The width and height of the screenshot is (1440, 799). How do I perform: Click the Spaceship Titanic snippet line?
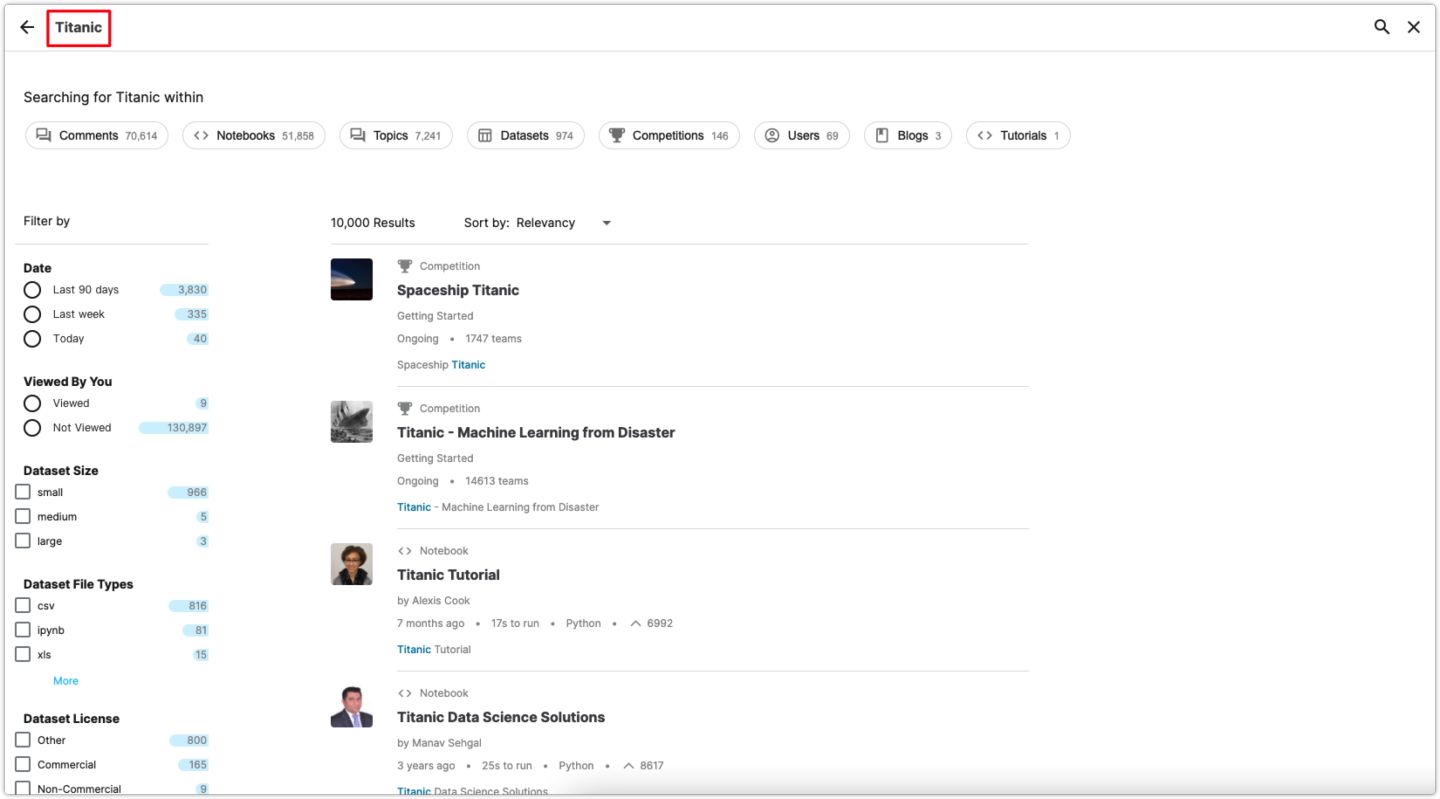441,365
